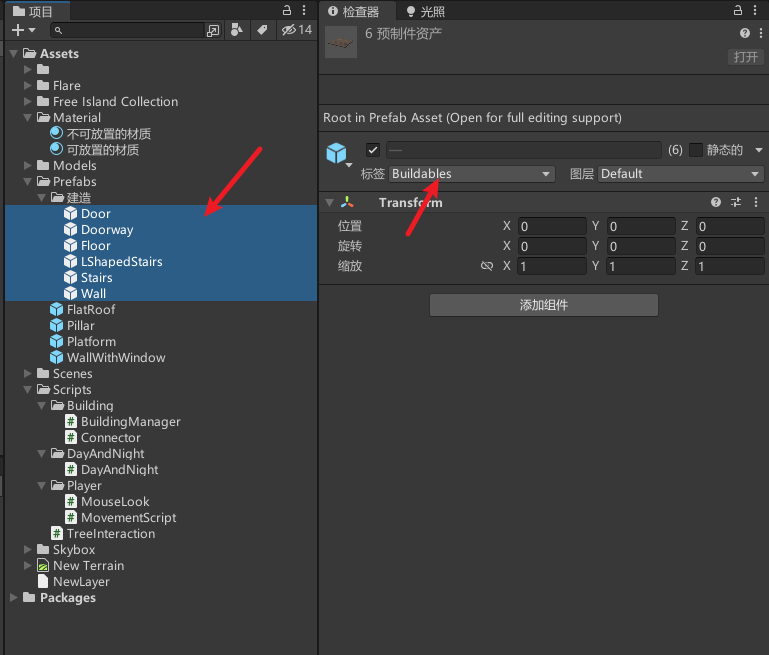Image resolution: width=769 pixels, height=655 pixels.
Task: Click the 位置 X value field
Action: click(552, 226)
